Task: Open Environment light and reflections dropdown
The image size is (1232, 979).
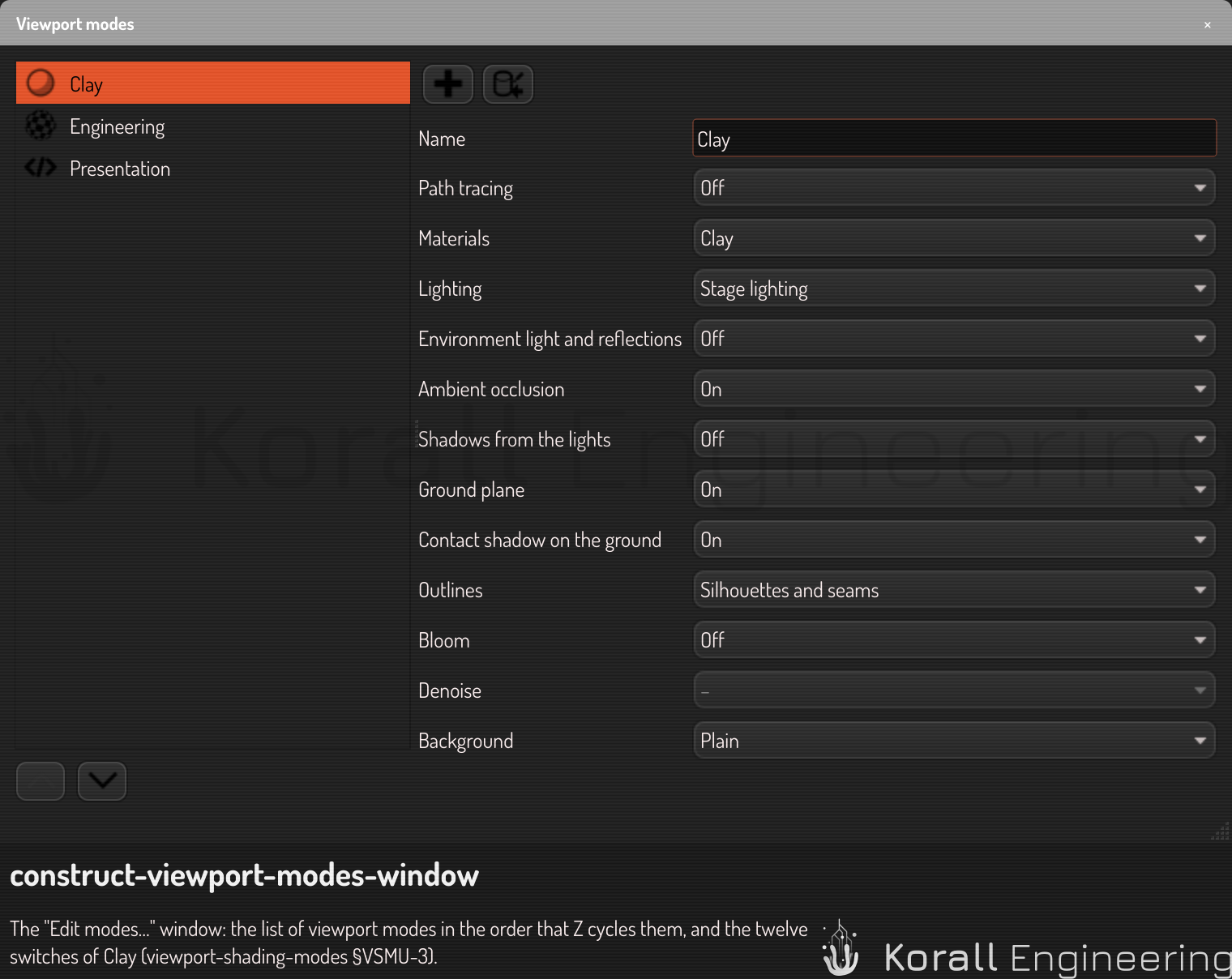Action: coord(955,339)
